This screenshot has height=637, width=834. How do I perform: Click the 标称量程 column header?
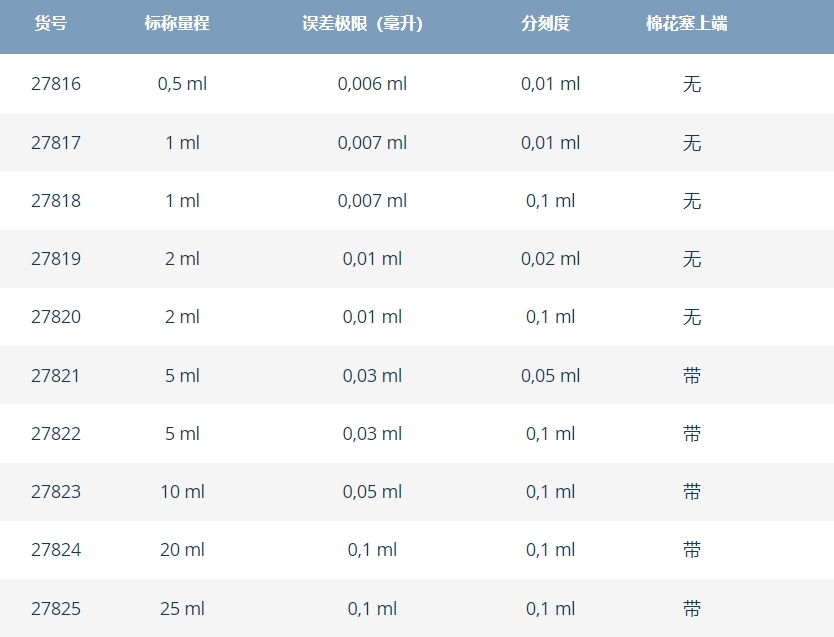[x=177, y=23]
